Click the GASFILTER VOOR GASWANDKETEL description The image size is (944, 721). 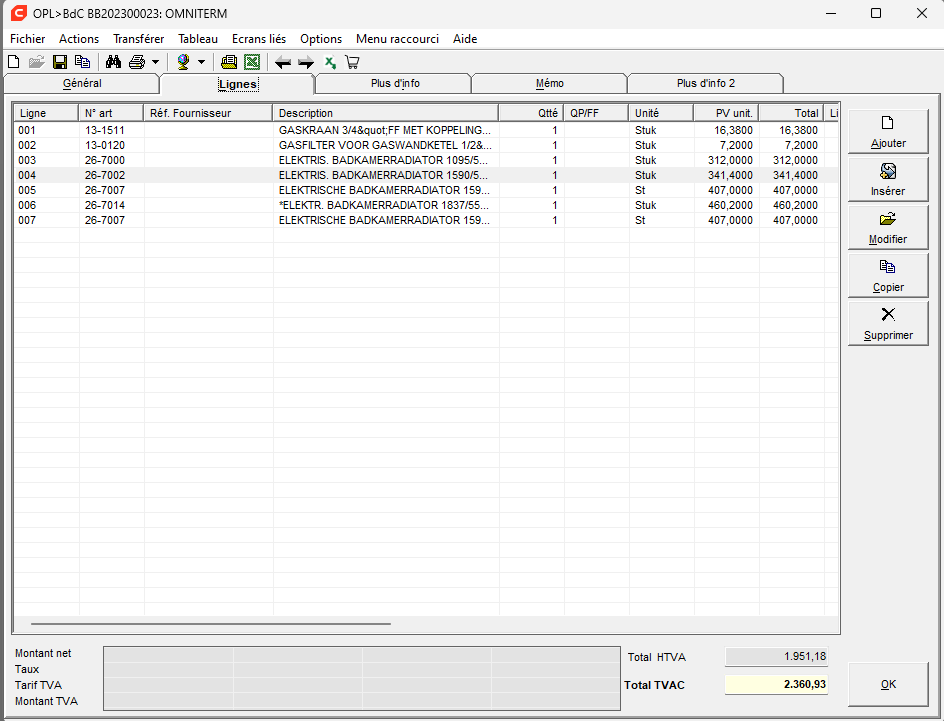pos(385,145)
